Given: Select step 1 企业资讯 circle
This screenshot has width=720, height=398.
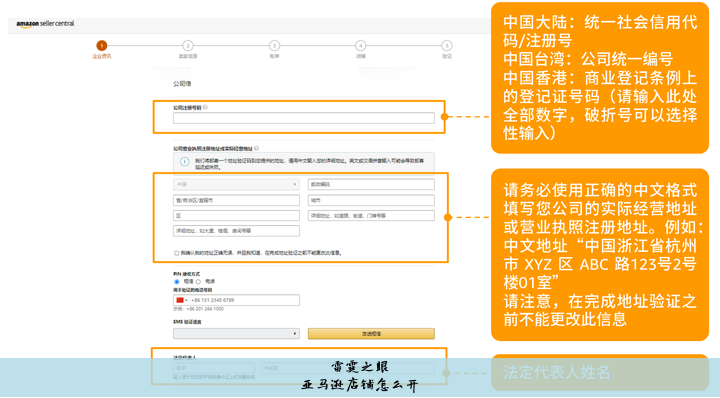Looking at the screenshot, I should pyautogui.click(x=101, y=45).
